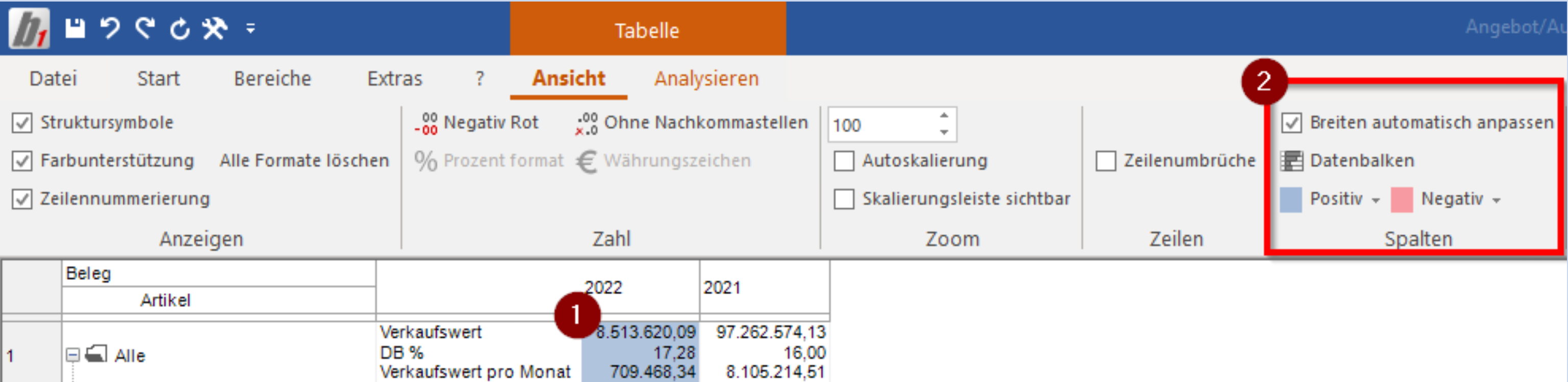
Task: Open the Positiv color dropdown arrow
Action: coord(1376,200)
